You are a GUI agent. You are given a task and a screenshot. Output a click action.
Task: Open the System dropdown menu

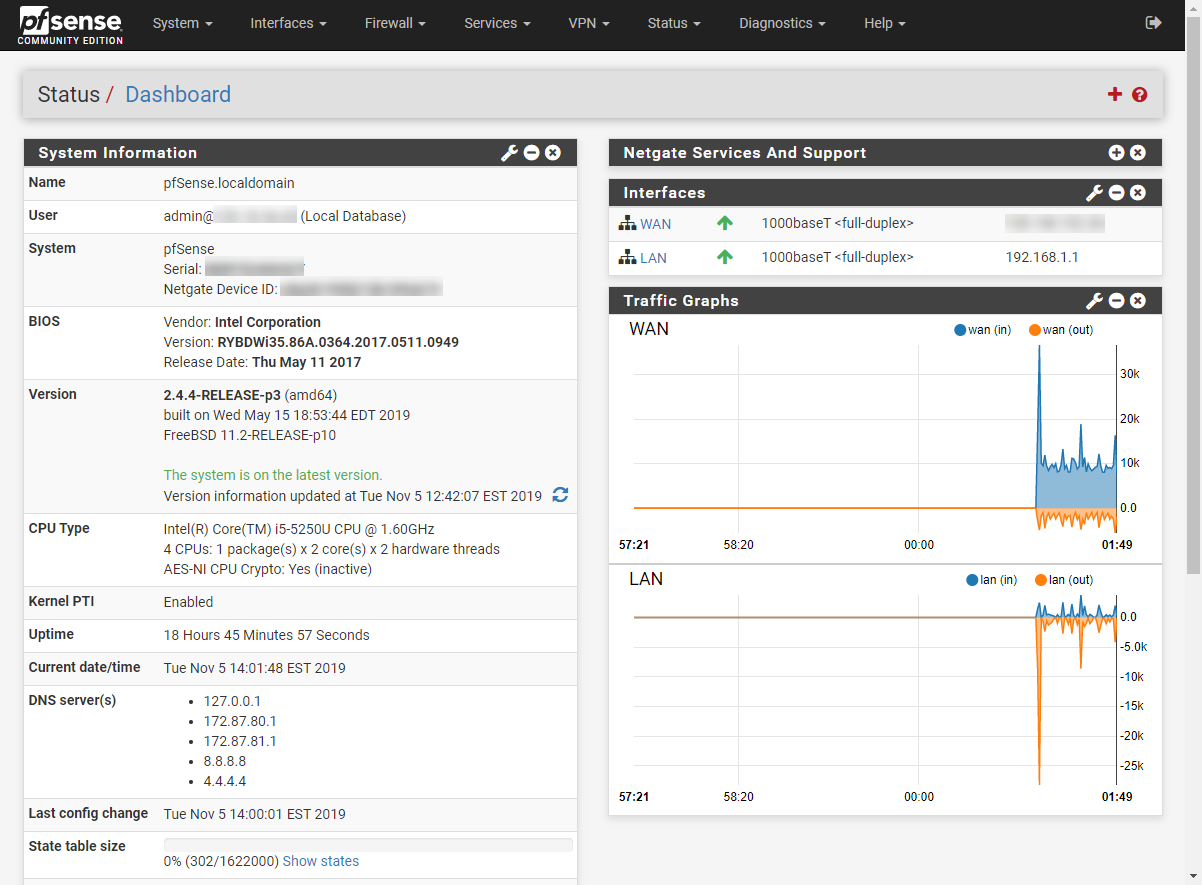(183, 23)
